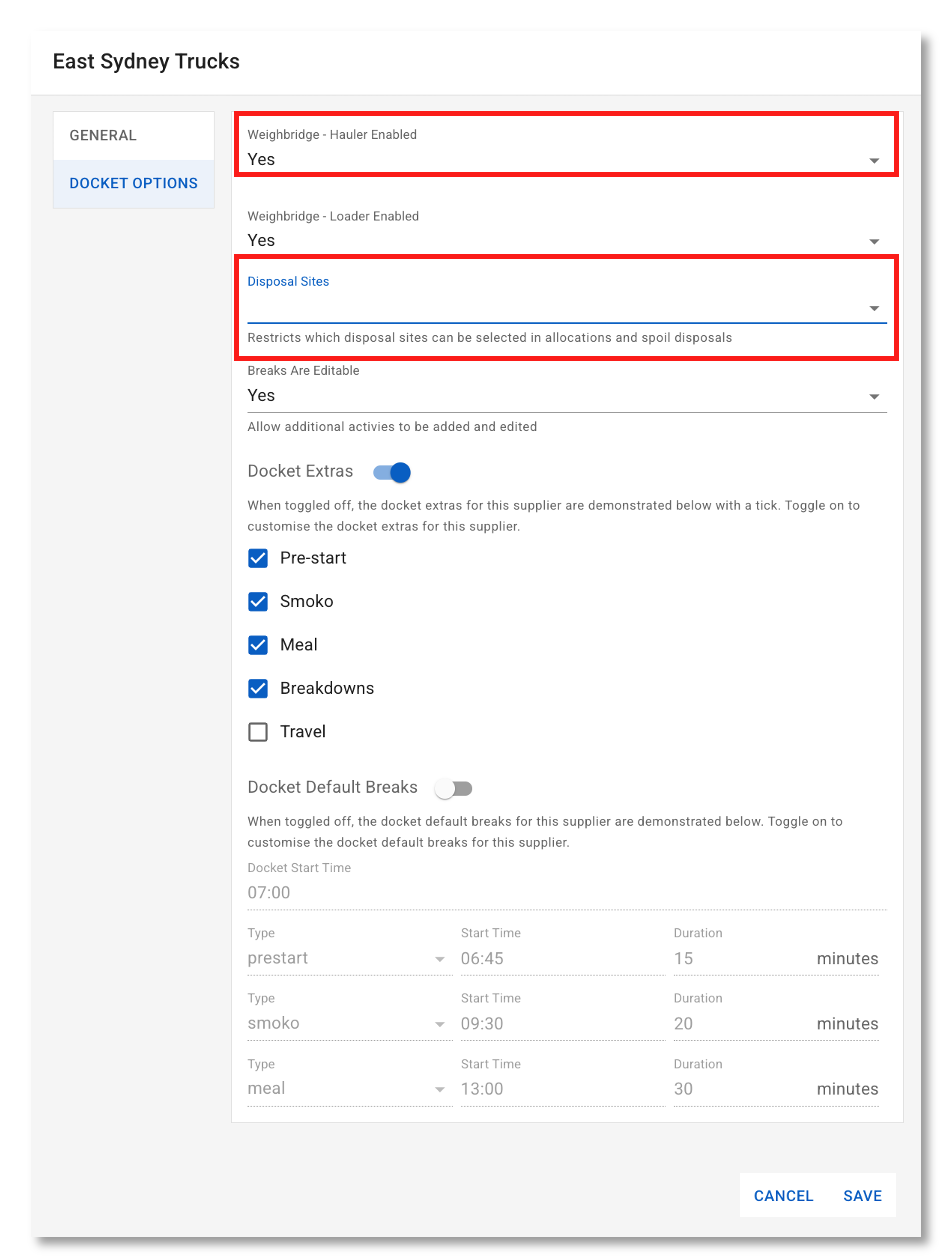Click the prestart Duration field

740,959
